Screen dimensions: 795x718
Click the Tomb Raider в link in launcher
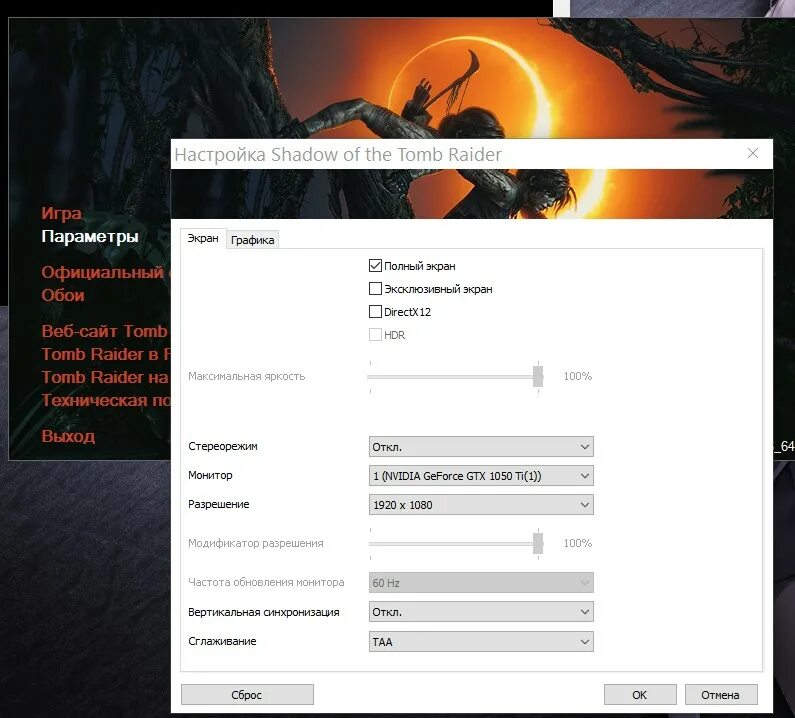tap(105, 354)
